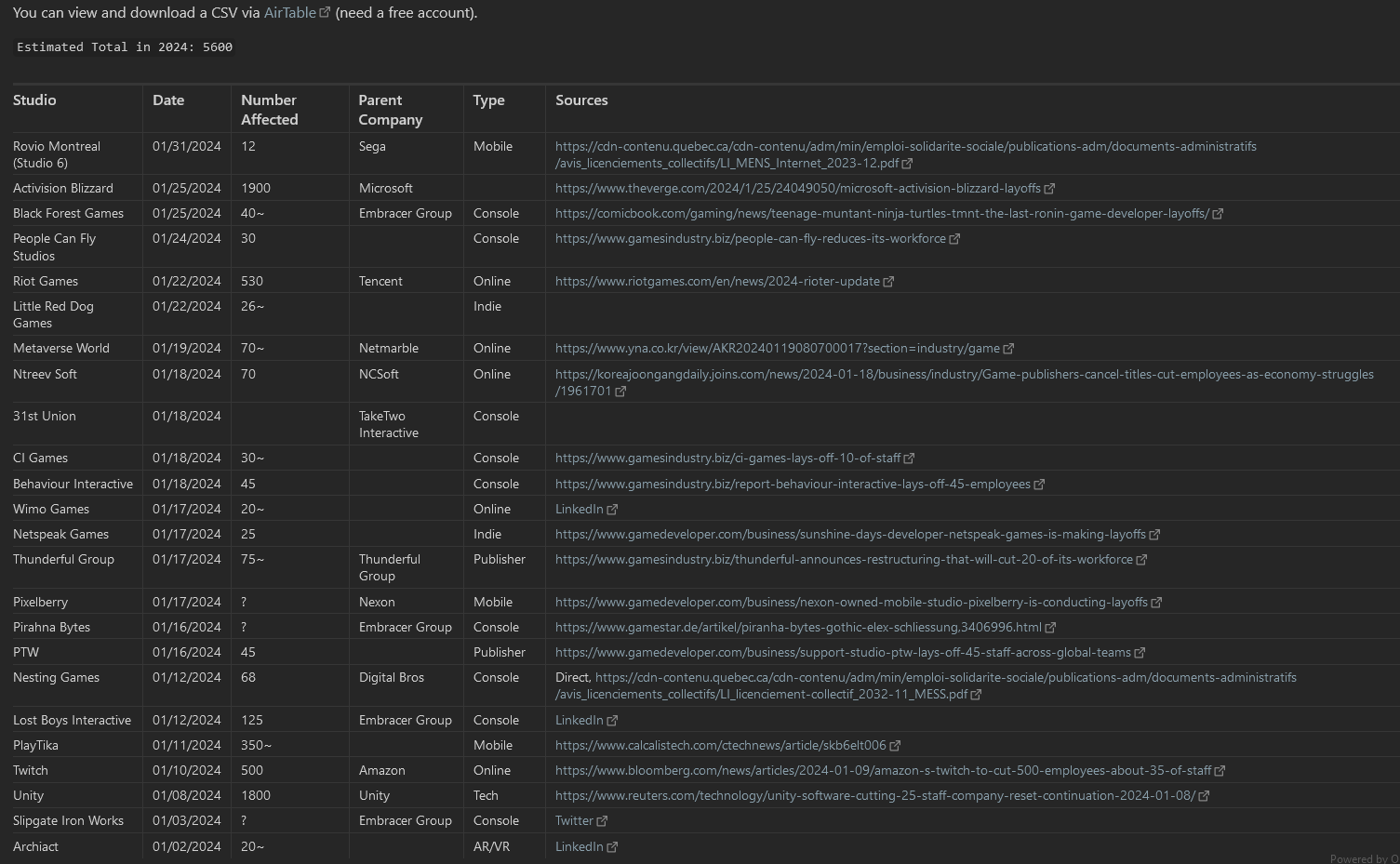Open gamedeveloper.com Netspeak Games layoffs link
The width and height of the screenshot is (1400, 864).
pyautogui.click(x=850, y=534)
